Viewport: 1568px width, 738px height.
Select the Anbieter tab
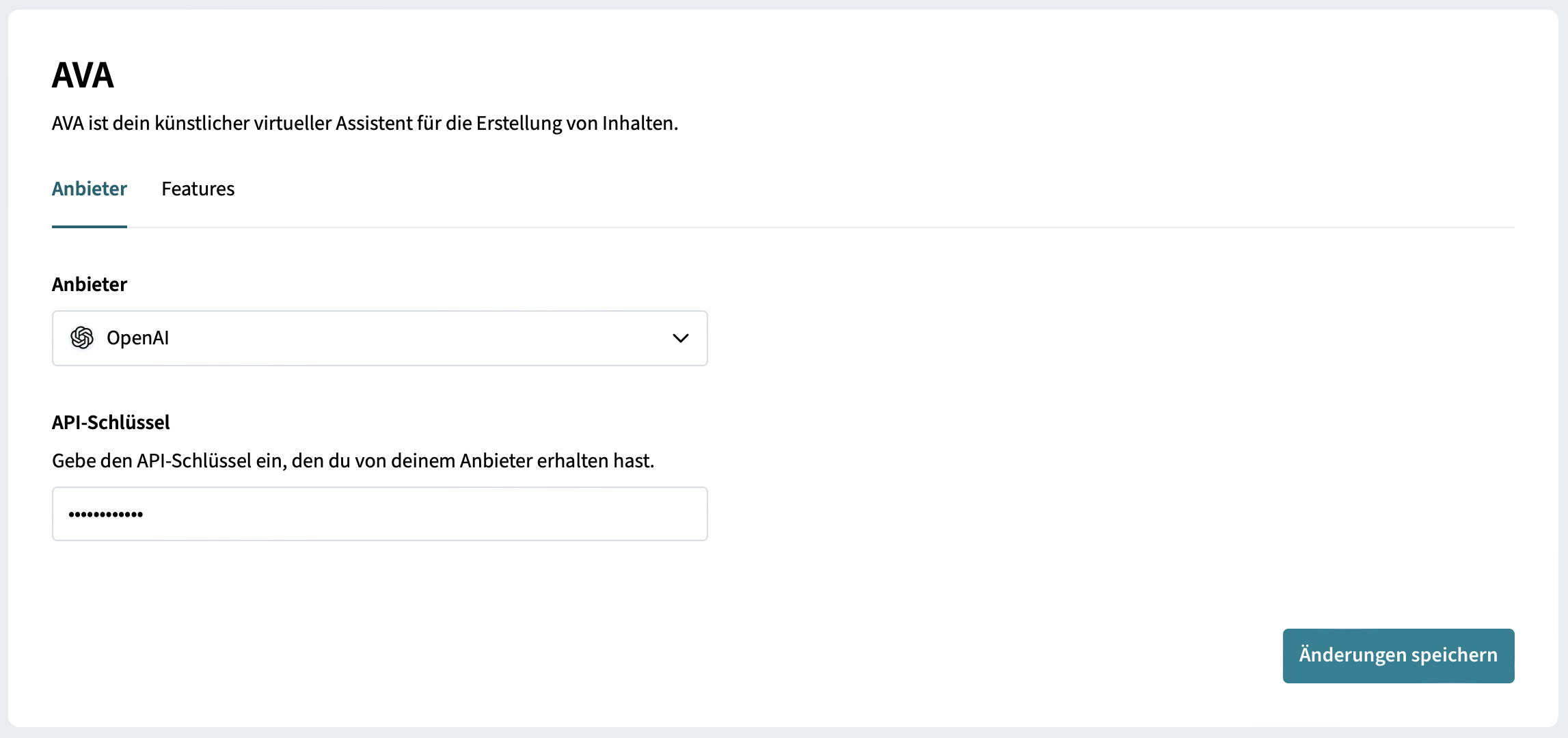[90, 189]
